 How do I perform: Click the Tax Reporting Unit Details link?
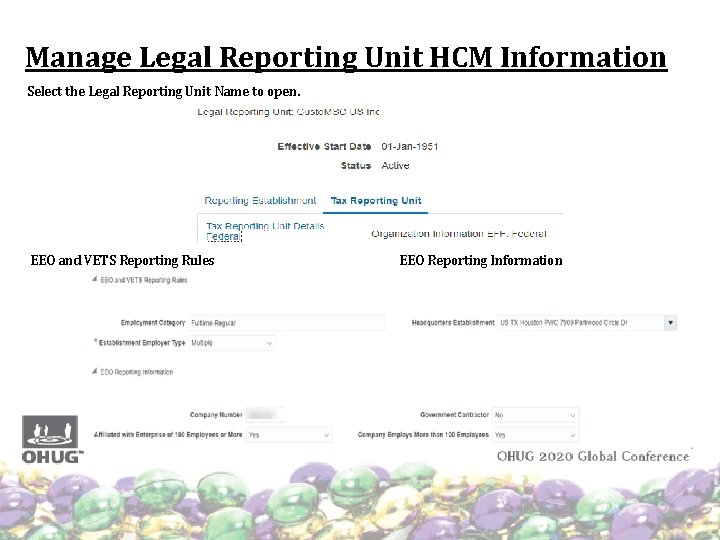(265, 226)
